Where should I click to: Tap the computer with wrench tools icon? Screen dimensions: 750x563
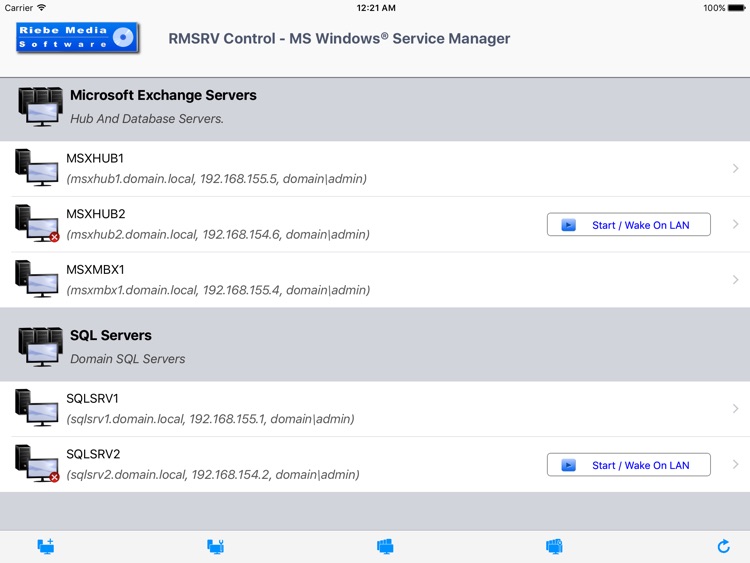[x=216, y=546]
